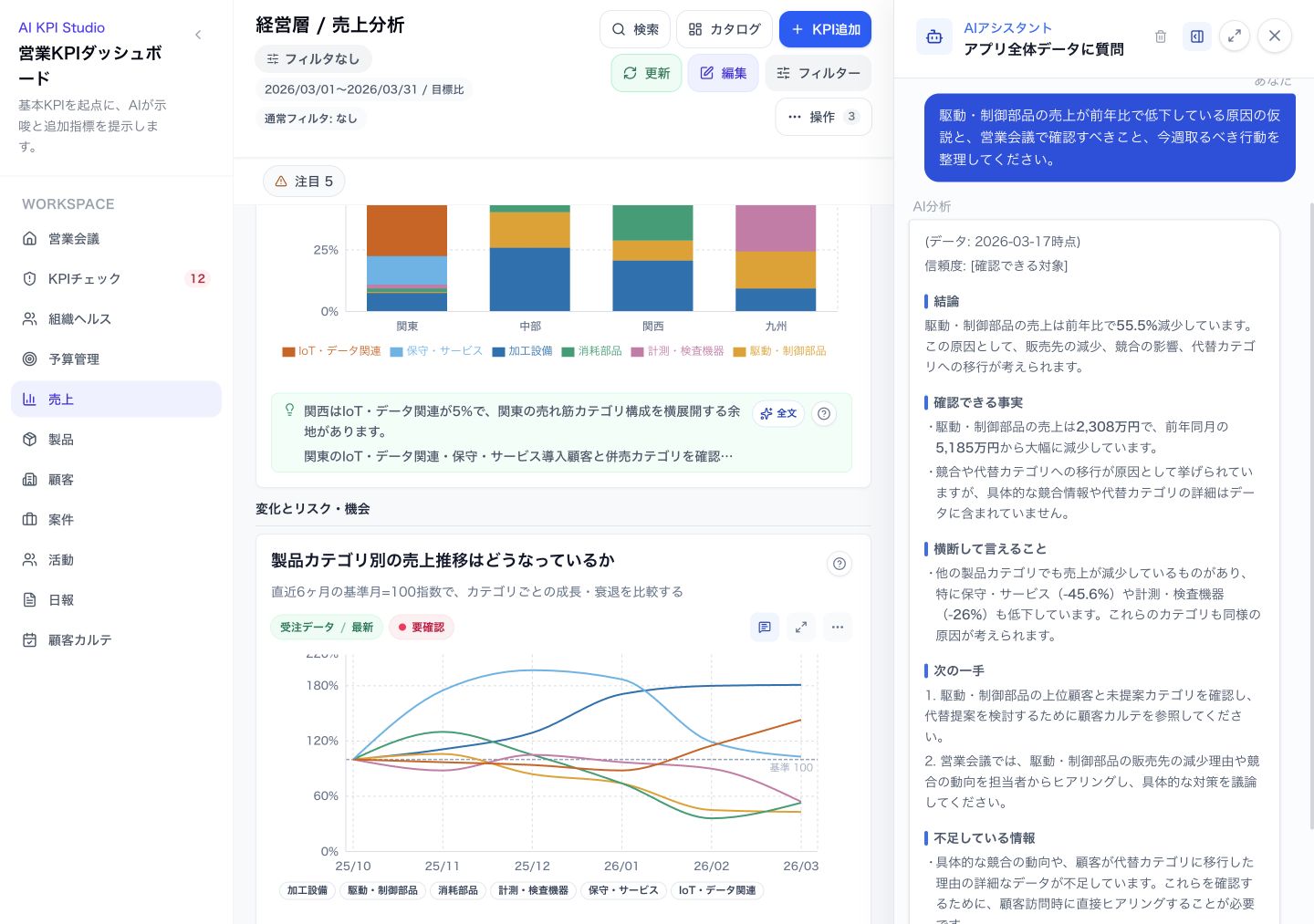
Task: Collapse the sidebar with the chevron icon
Action: click(x=198, y=35)
